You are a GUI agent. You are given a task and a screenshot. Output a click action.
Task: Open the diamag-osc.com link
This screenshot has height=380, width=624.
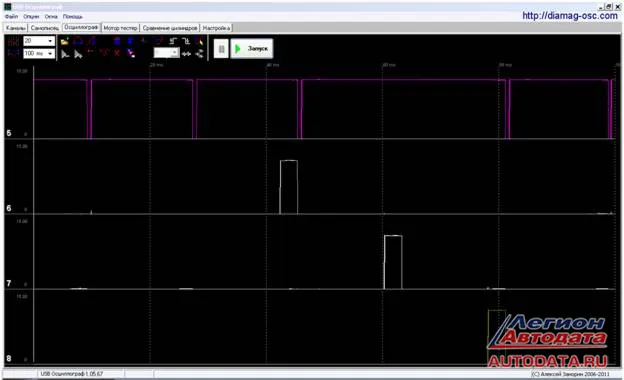coord(570,16)
